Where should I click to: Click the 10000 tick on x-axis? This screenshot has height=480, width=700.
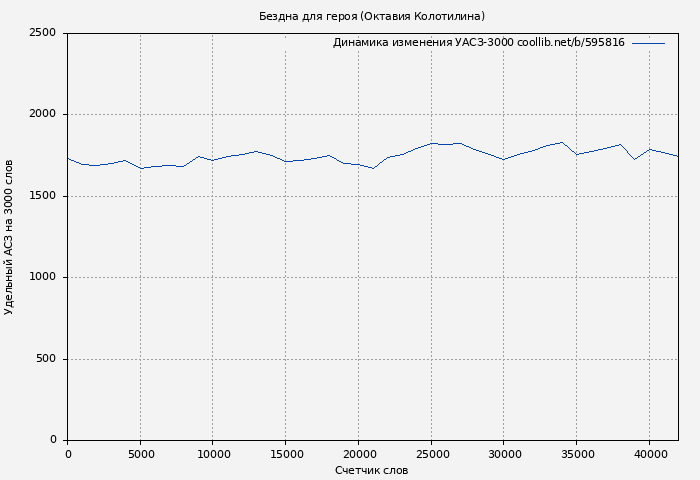(213, 454)
